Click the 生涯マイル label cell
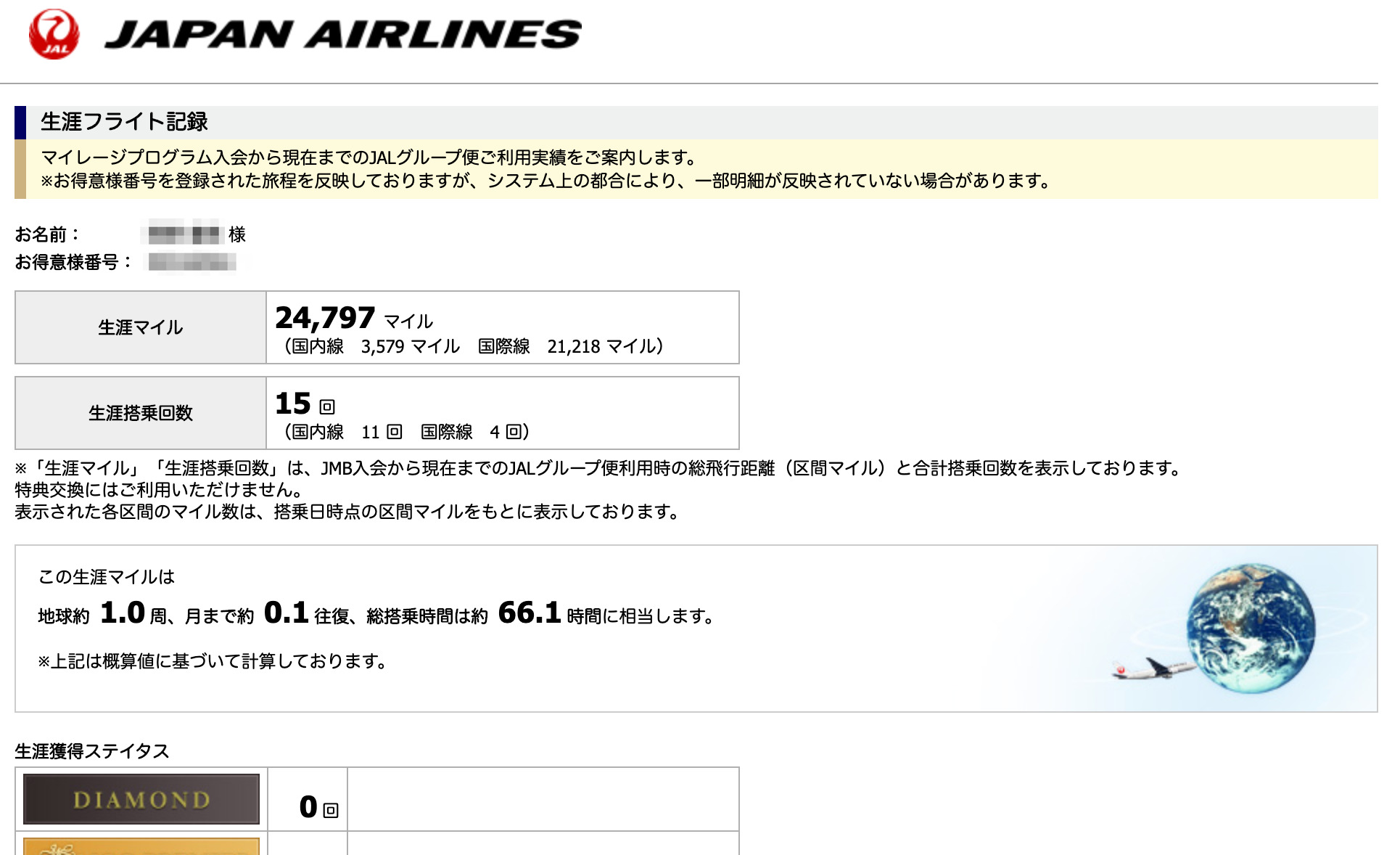 [141, 327]
